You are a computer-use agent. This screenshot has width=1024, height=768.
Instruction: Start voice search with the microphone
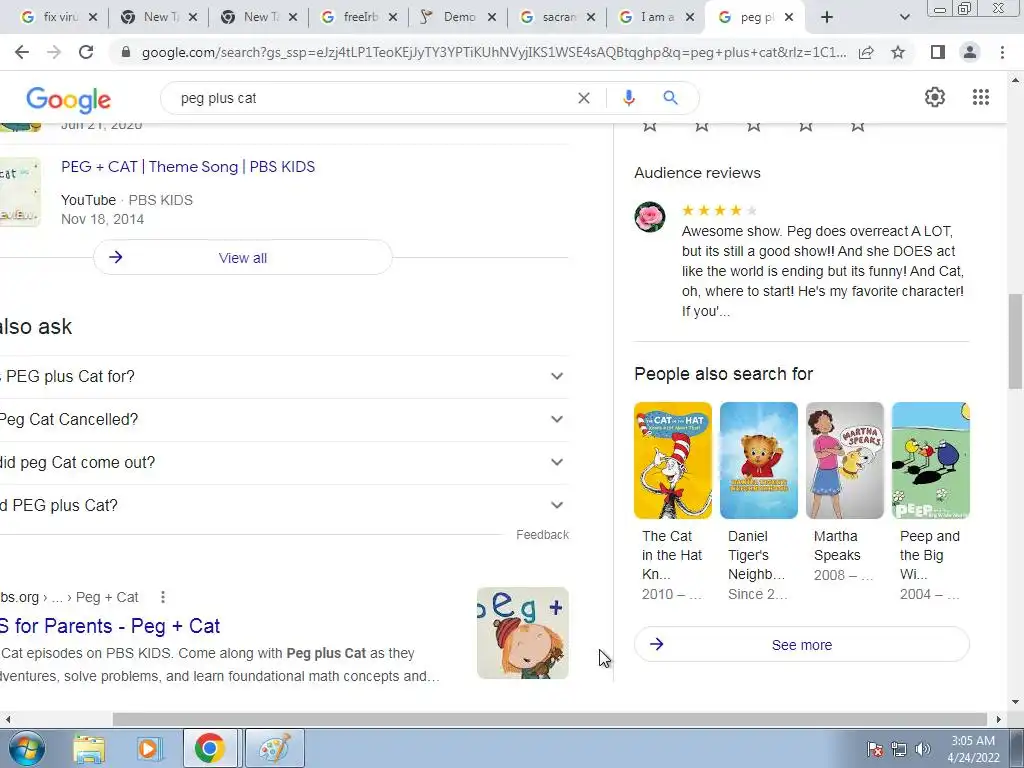628,98
